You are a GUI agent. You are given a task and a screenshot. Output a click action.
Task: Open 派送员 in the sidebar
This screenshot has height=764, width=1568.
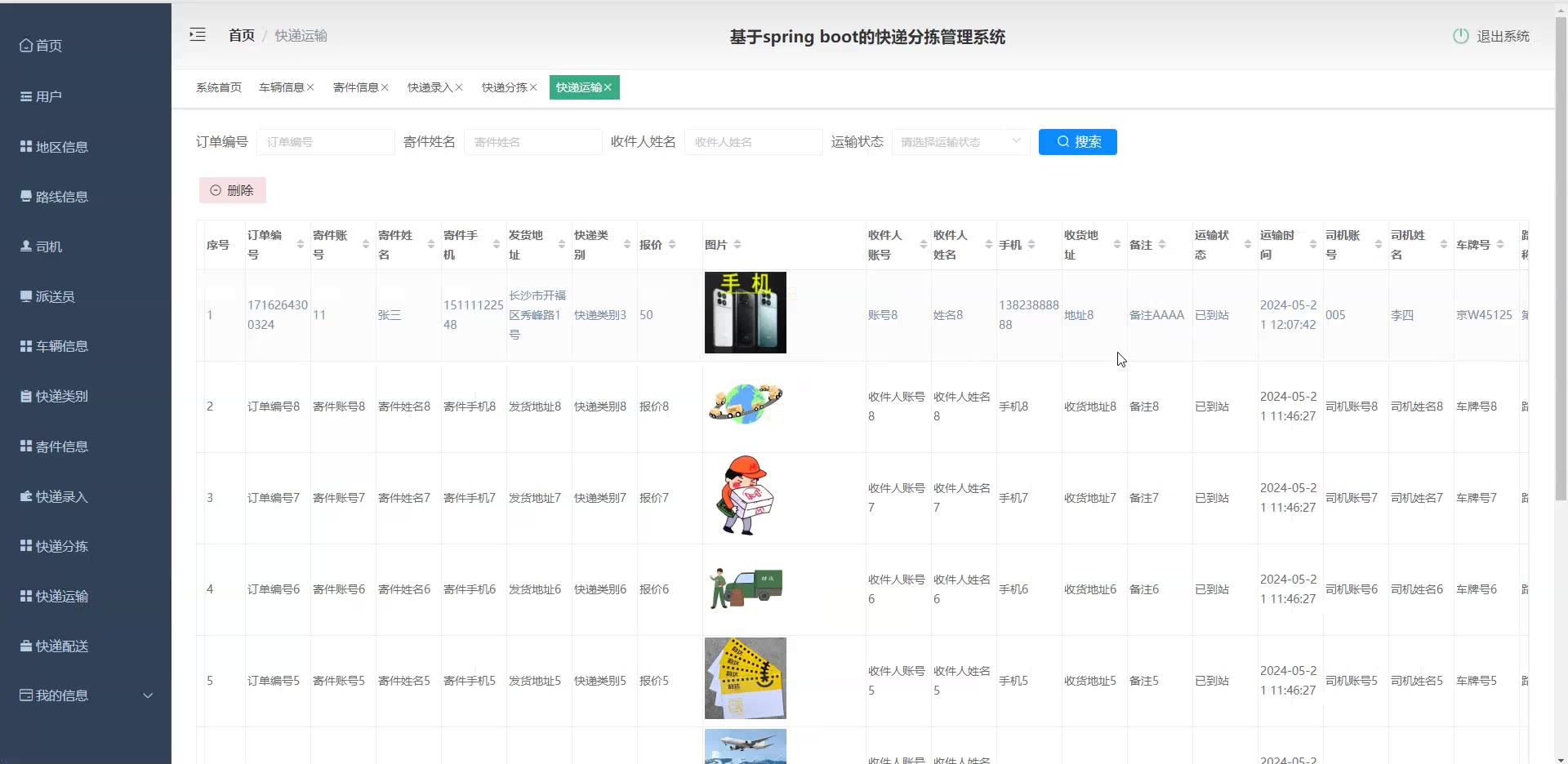[x=86, y=296]
